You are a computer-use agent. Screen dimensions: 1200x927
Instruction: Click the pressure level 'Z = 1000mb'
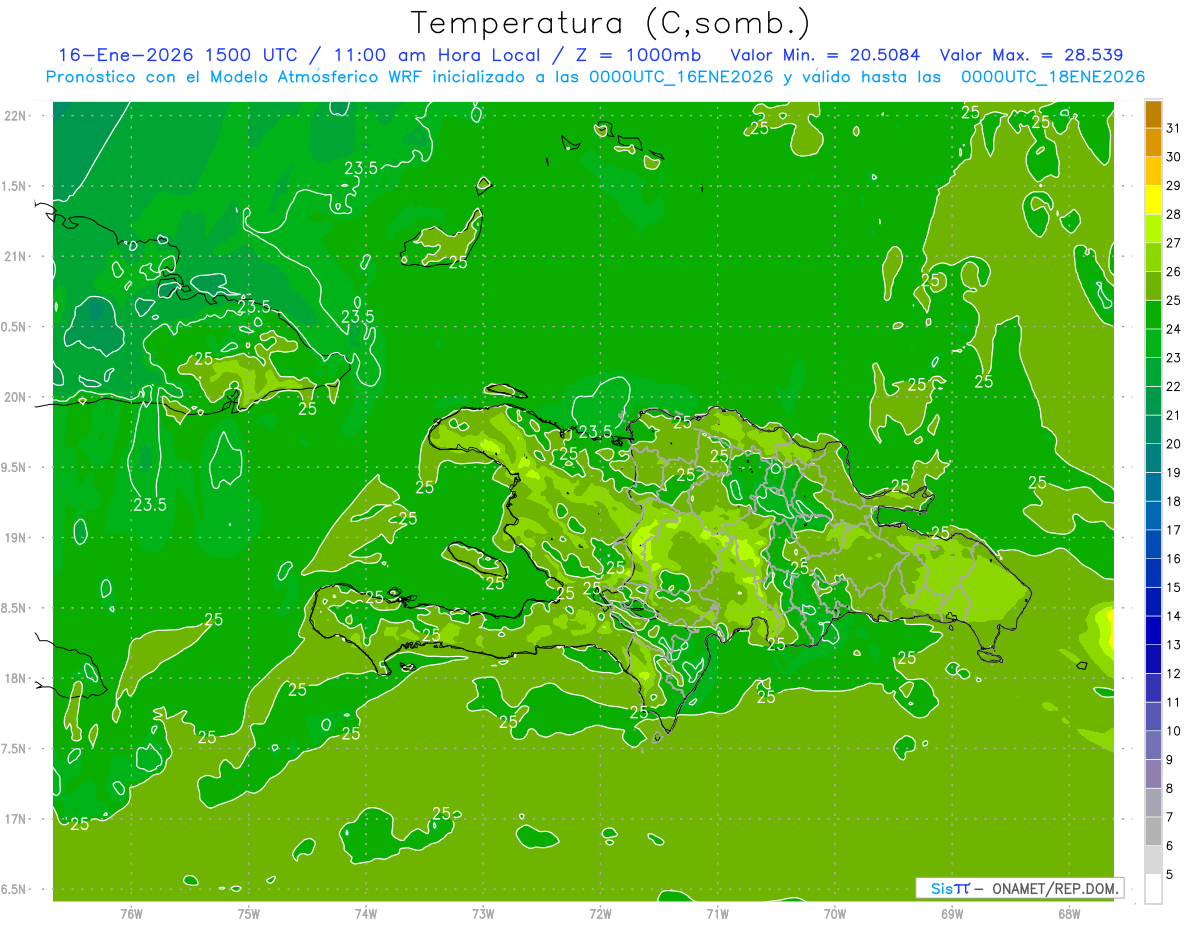(x=639, y=55)
